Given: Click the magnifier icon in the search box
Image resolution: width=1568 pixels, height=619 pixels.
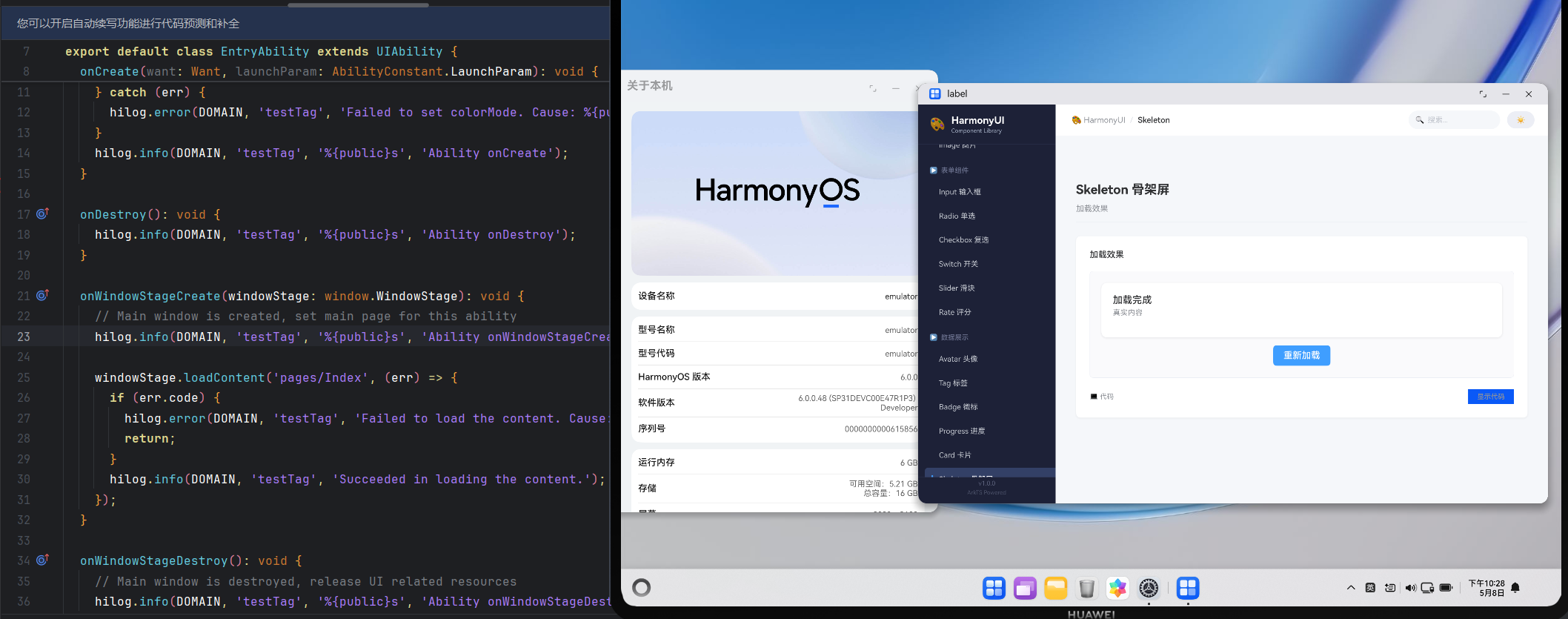Looking at the screenshot, I should coord(1420,120).
